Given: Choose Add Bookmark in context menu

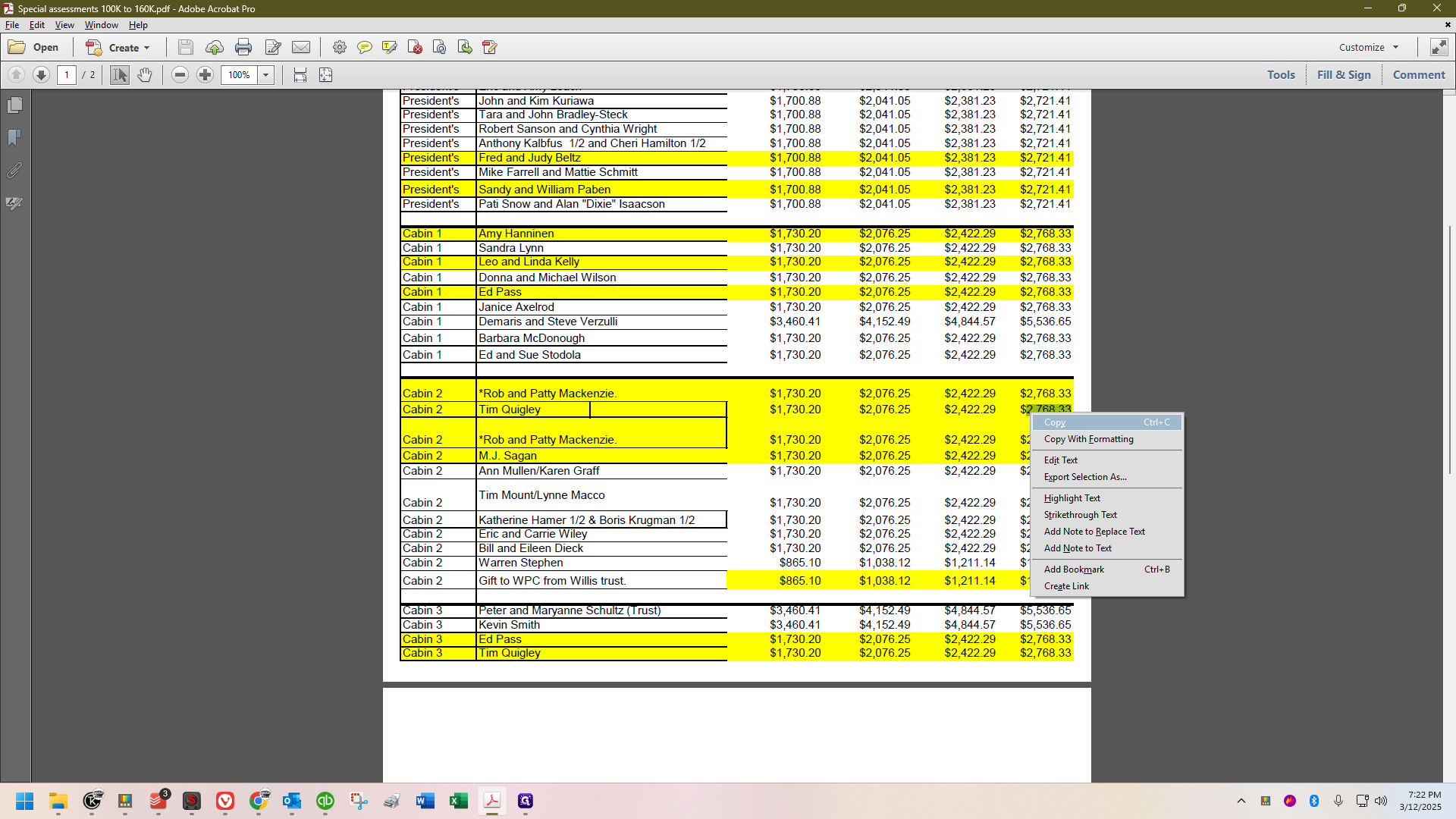Looking at the screenshot, I should 1107,570.
